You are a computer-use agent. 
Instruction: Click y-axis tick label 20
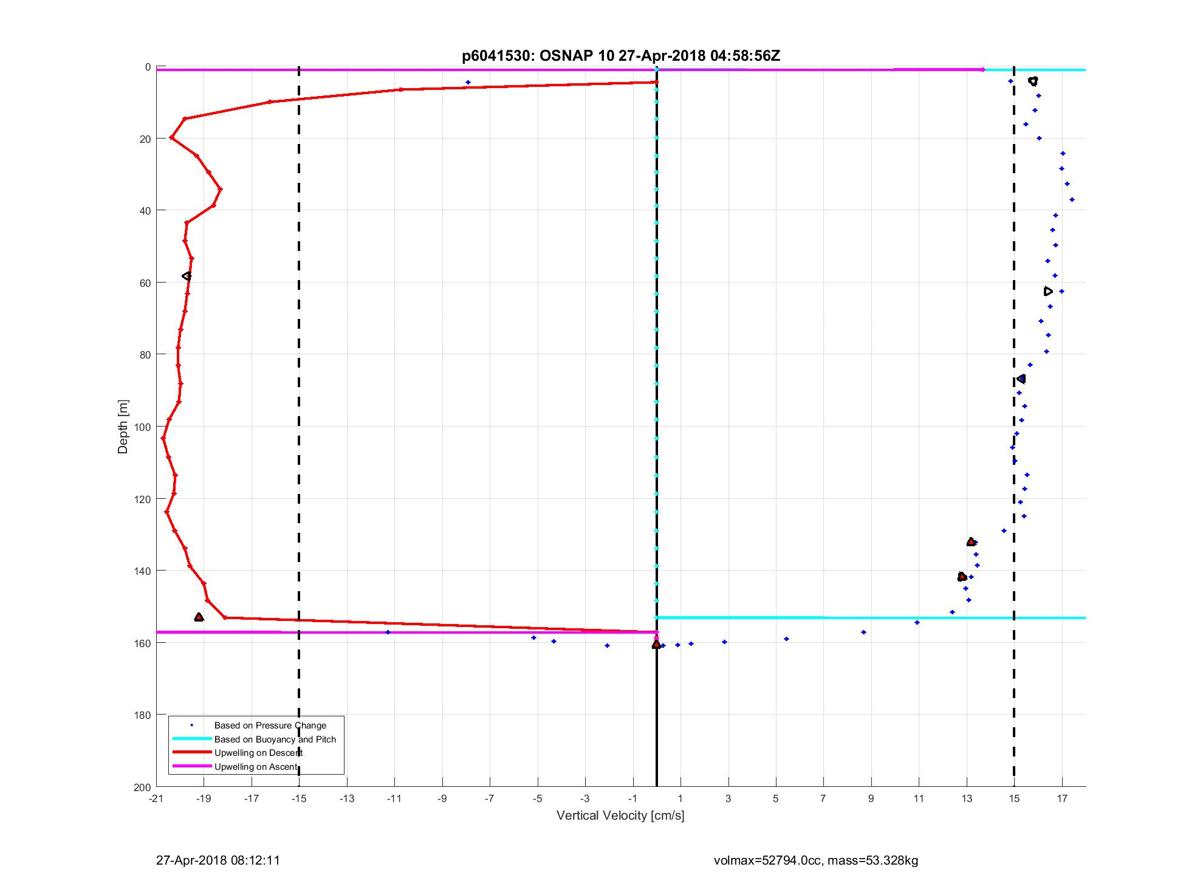[144, 139]
